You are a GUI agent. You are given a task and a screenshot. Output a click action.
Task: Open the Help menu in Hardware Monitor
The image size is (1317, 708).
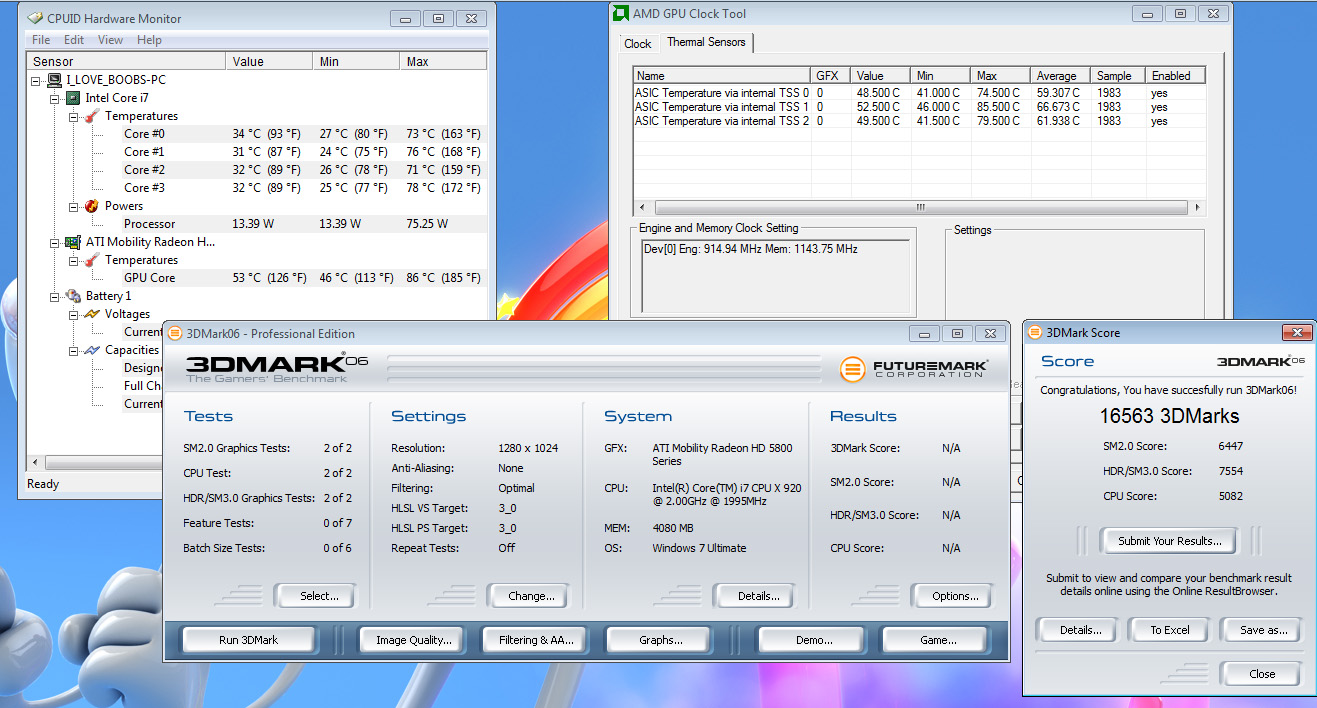(149, 40)
